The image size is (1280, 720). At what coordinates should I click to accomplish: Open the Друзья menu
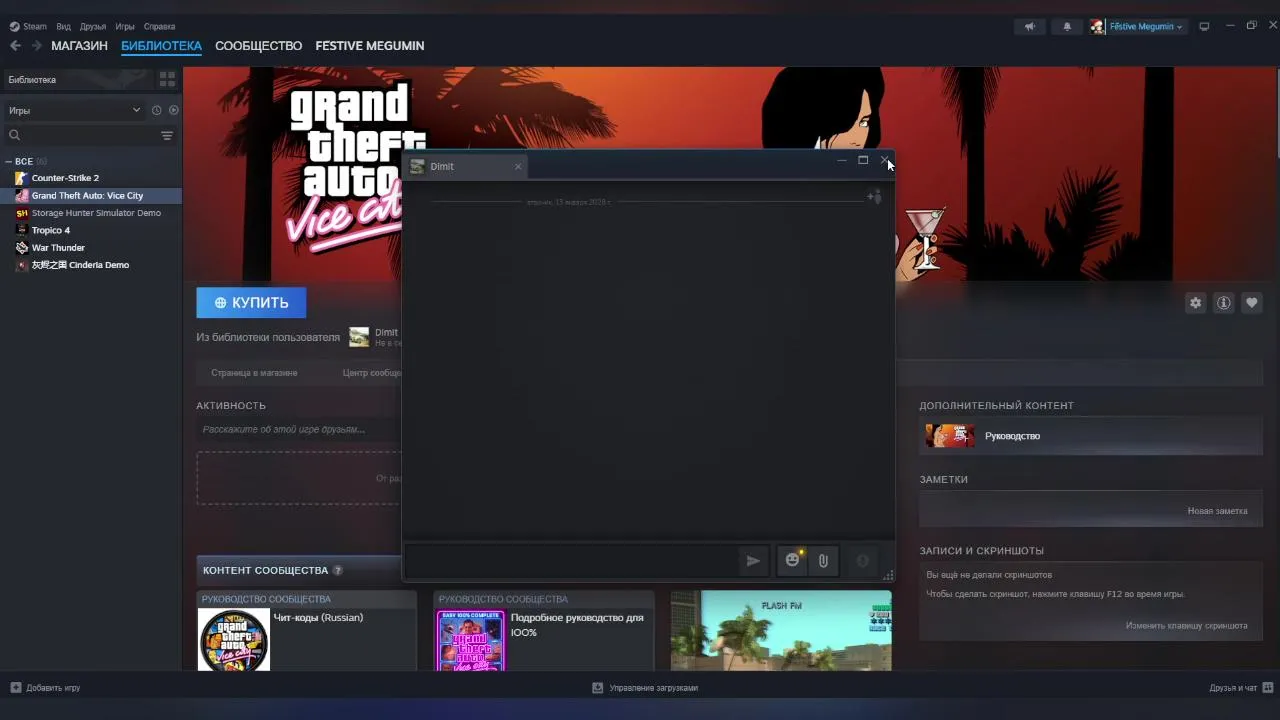pyautogui.click(x=93, y=27)
